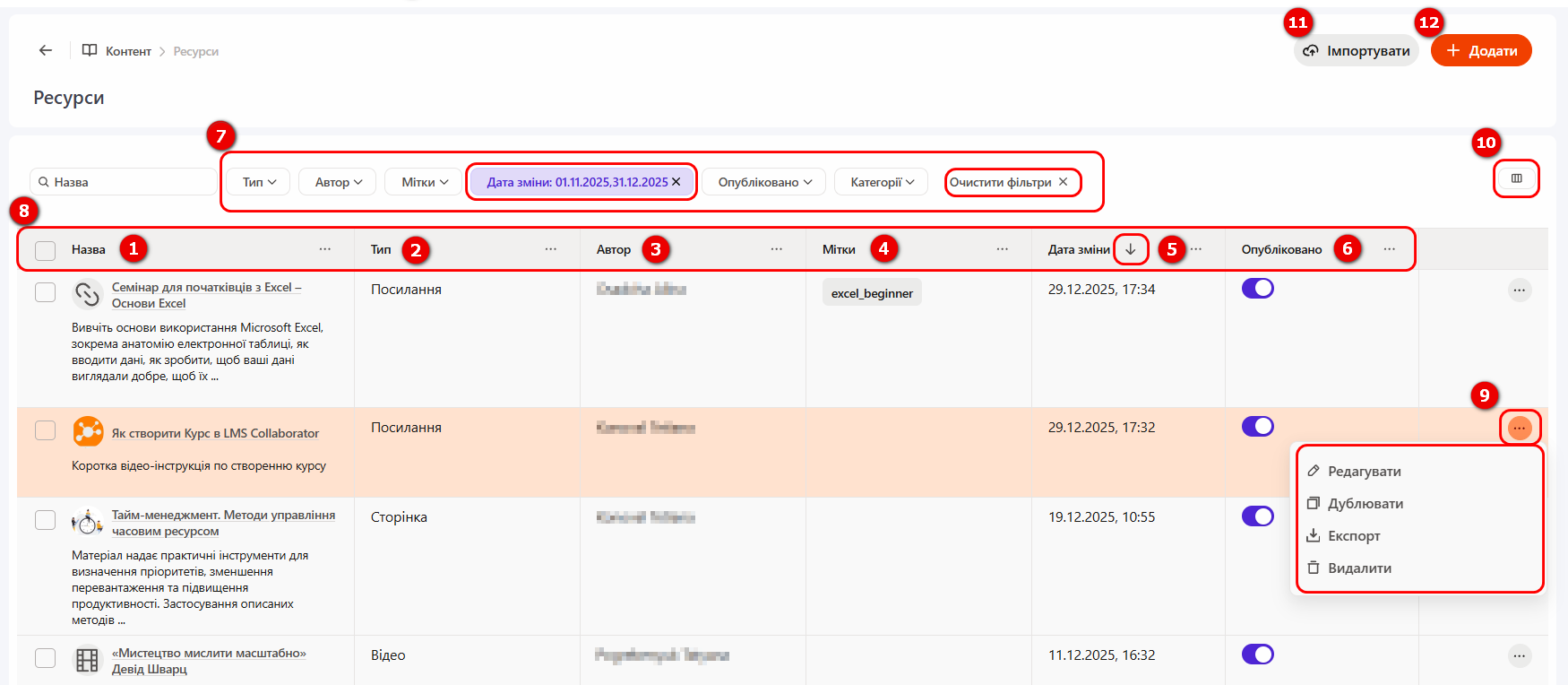Open the column settings icon

[1516, 178]
